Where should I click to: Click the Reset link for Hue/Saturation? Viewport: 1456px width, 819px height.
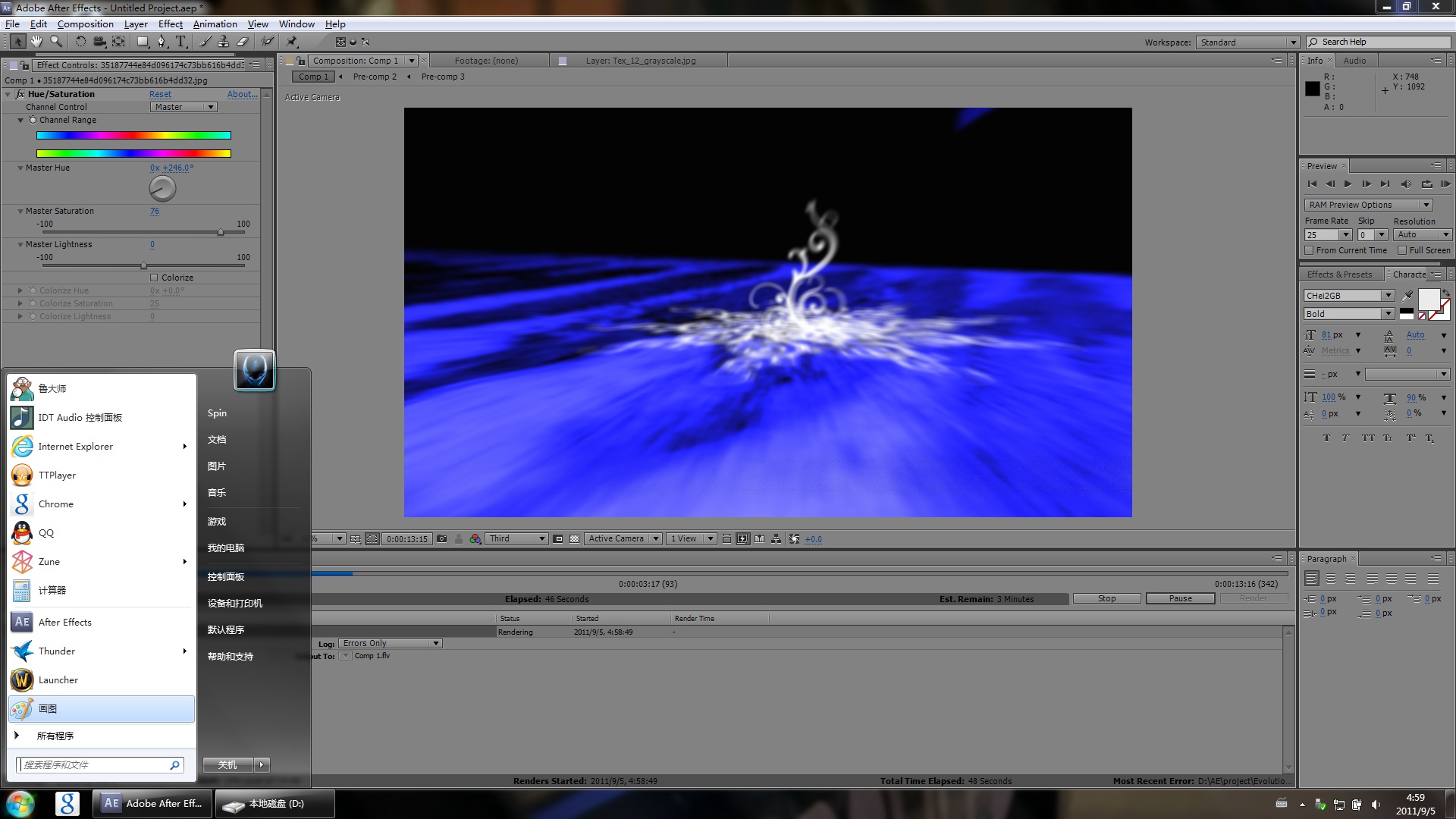click(x=160, y=94)
